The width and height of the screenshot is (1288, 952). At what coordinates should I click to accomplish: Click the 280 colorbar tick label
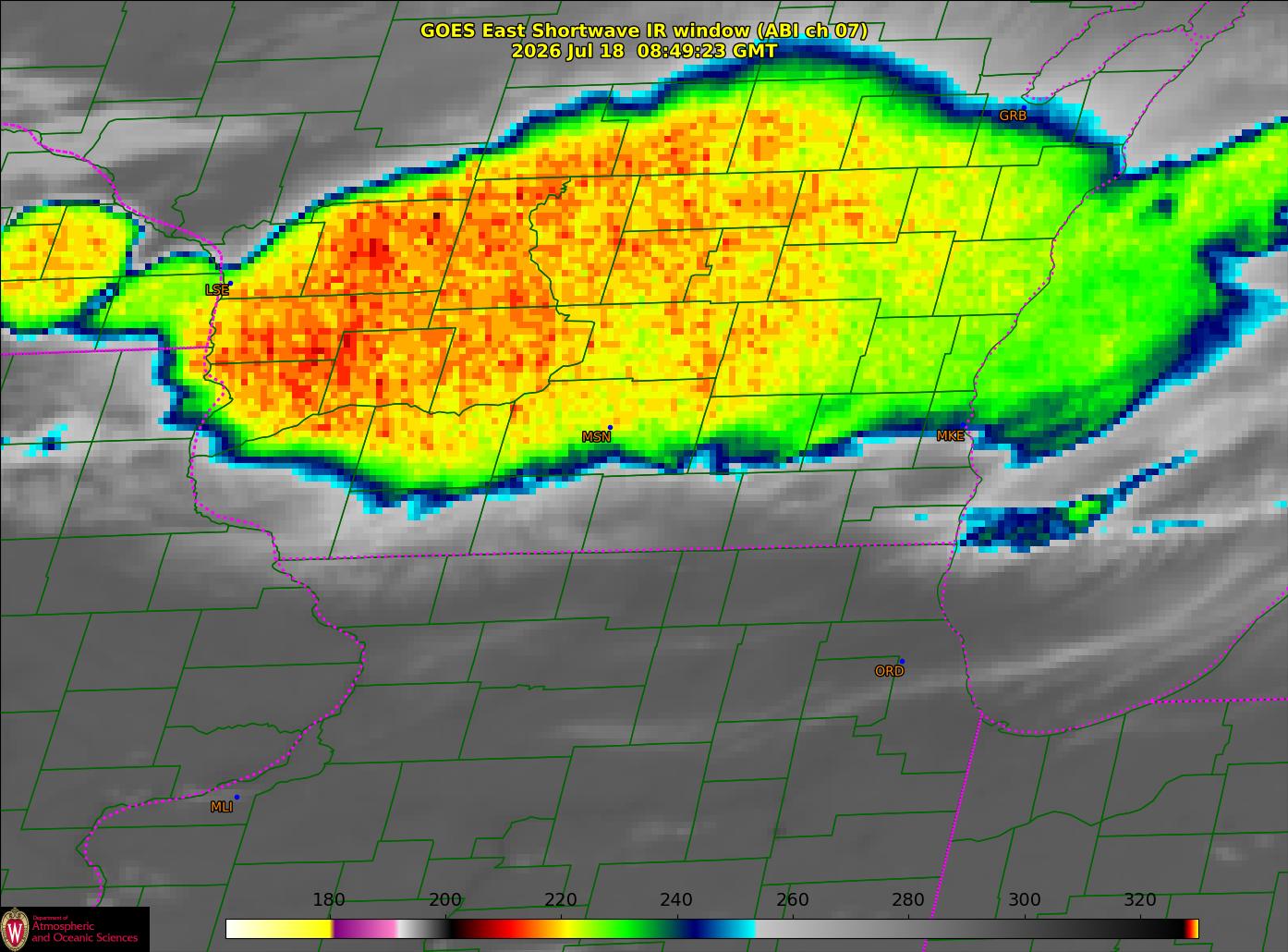pyautogui.click(x=908, y=900)
